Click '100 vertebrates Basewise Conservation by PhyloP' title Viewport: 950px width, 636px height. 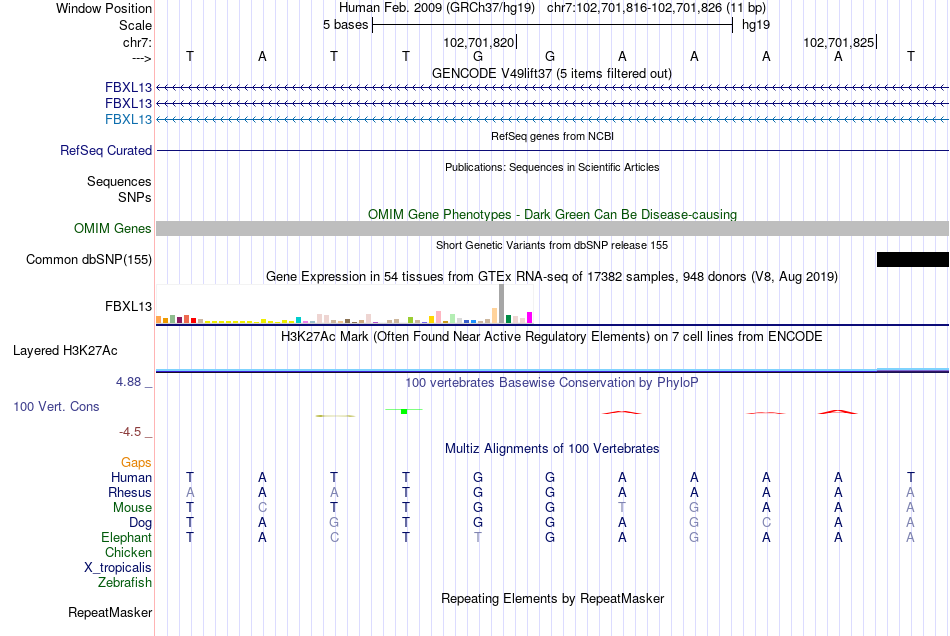pos(552,383)
